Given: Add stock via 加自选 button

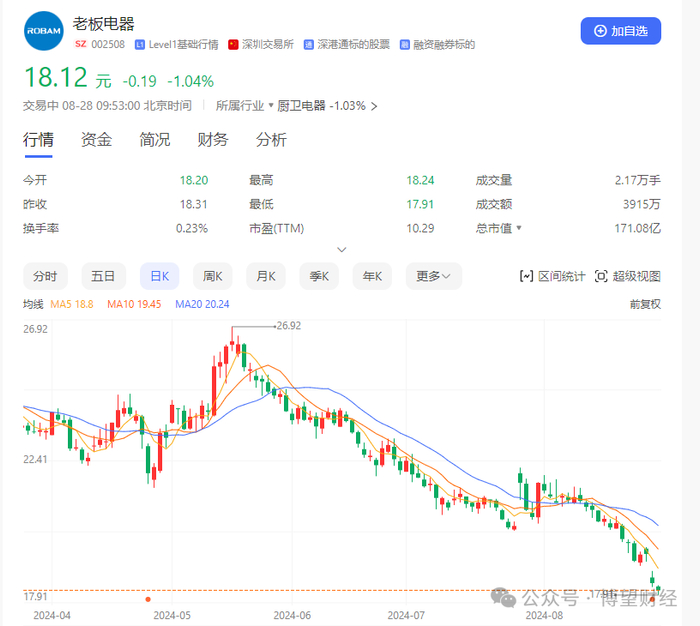Looking at the screenshot, I should pyautogui.click(x=621, y=31).
